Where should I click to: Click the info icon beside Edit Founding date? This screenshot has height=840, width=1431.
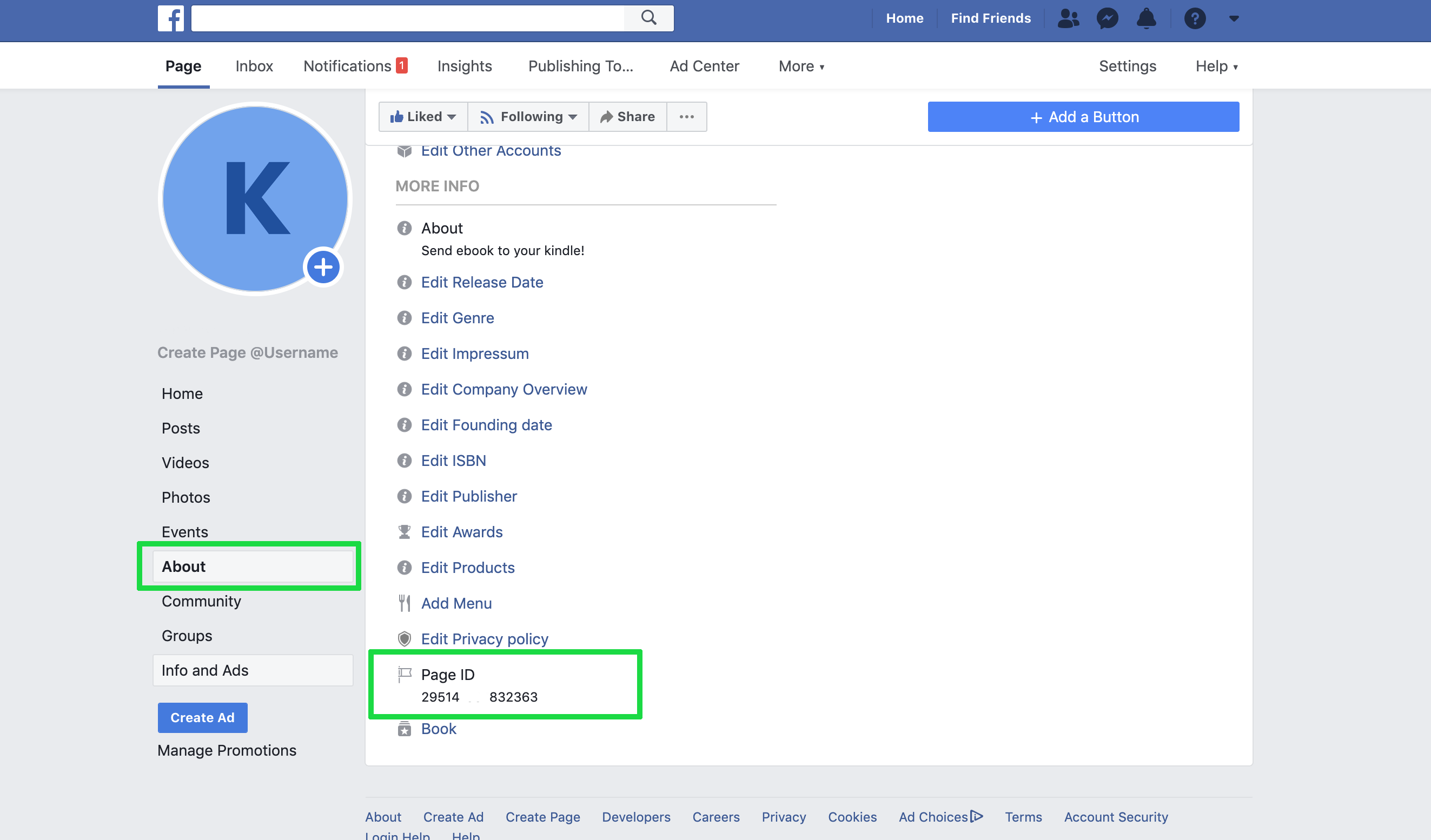[405, 424]
